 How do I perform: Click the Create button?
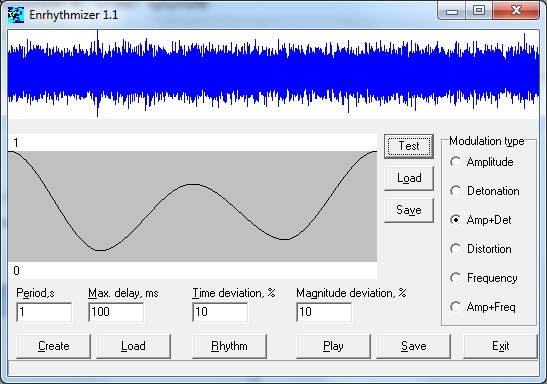click(x=53, y=346)
